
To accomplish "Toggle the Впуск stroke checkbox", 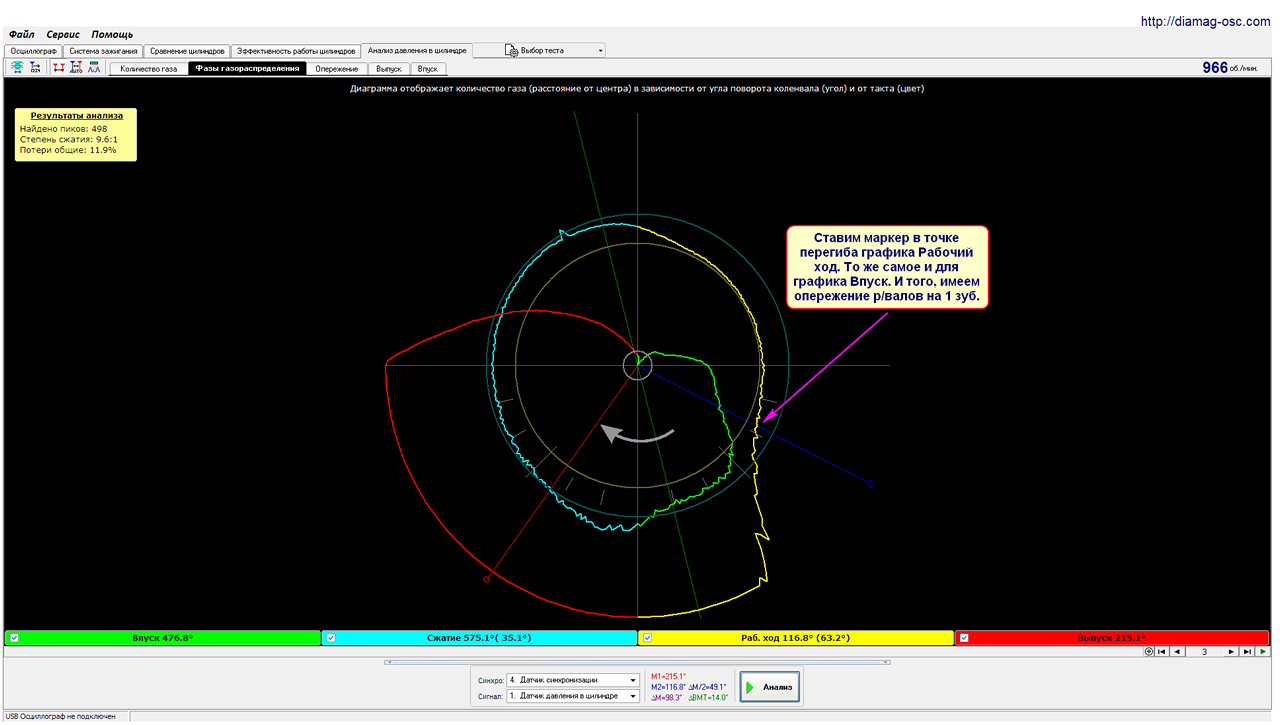I will 14,638.
